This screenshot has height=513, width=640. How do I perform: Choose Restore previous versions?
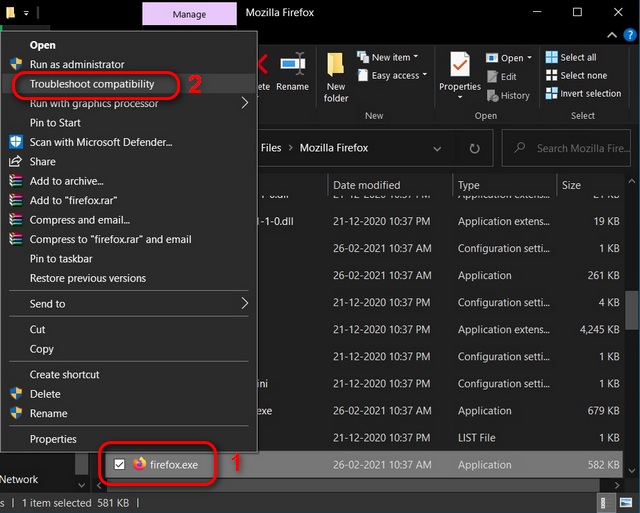coord(129,278)
